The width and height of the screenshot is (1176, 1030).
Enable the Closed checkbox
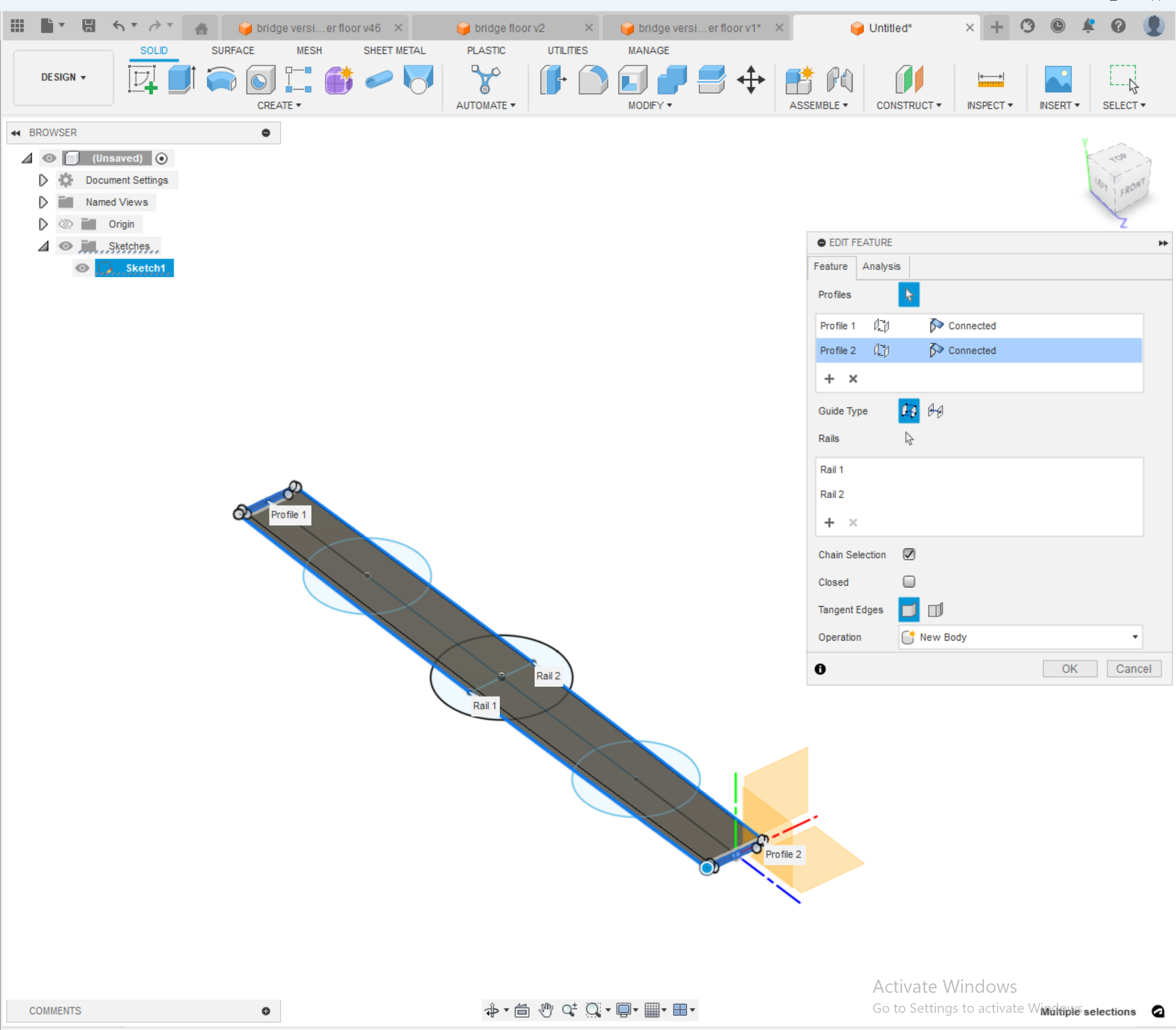point(909,581)
